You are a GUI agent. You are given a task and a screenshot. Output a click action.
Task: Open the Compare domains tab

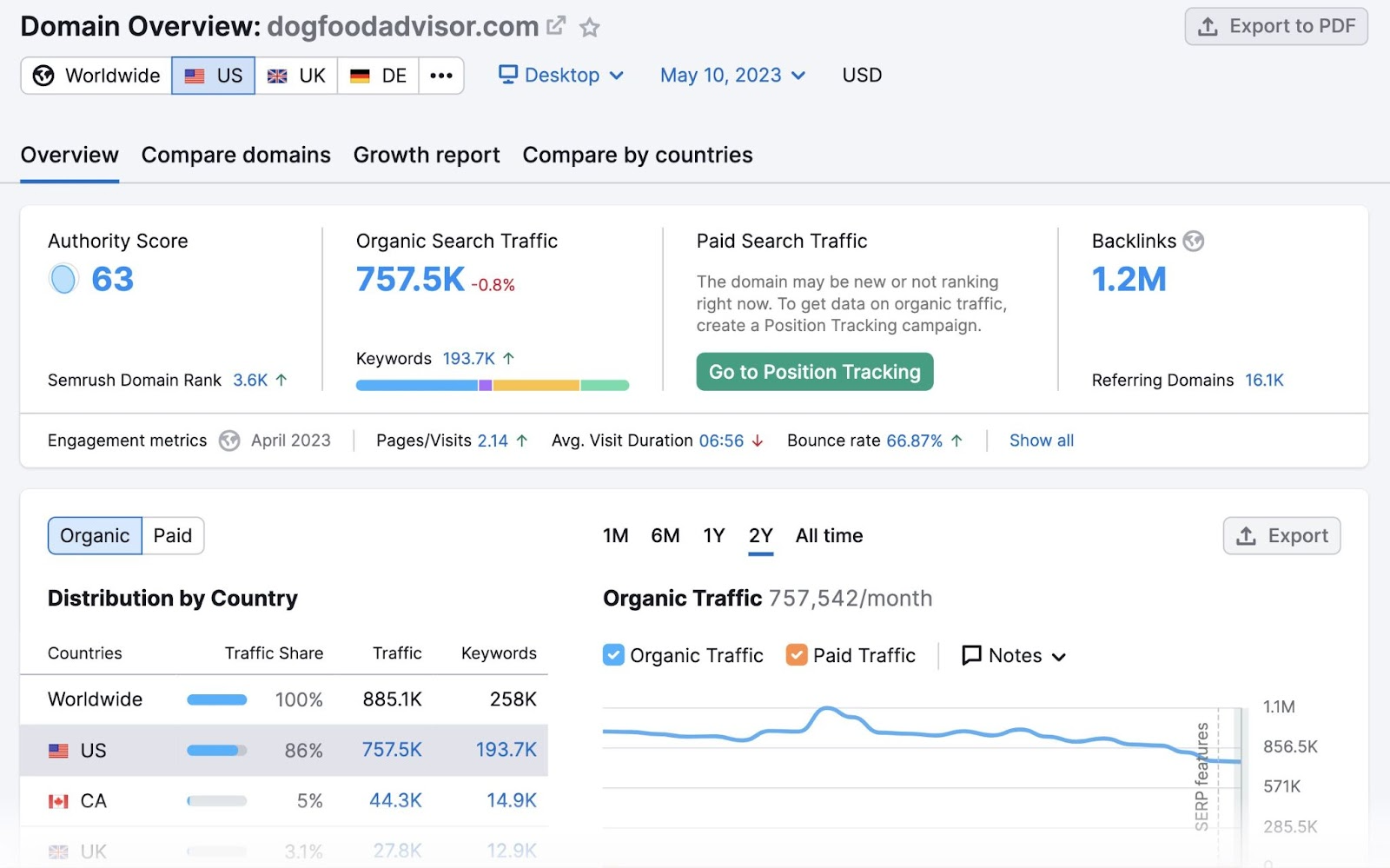pos(236,155)
